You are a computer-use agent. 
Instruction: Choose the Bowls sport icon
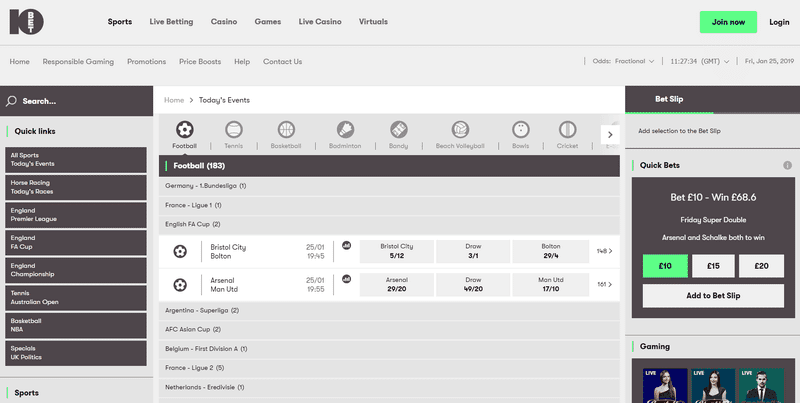[x=520, y=131]
